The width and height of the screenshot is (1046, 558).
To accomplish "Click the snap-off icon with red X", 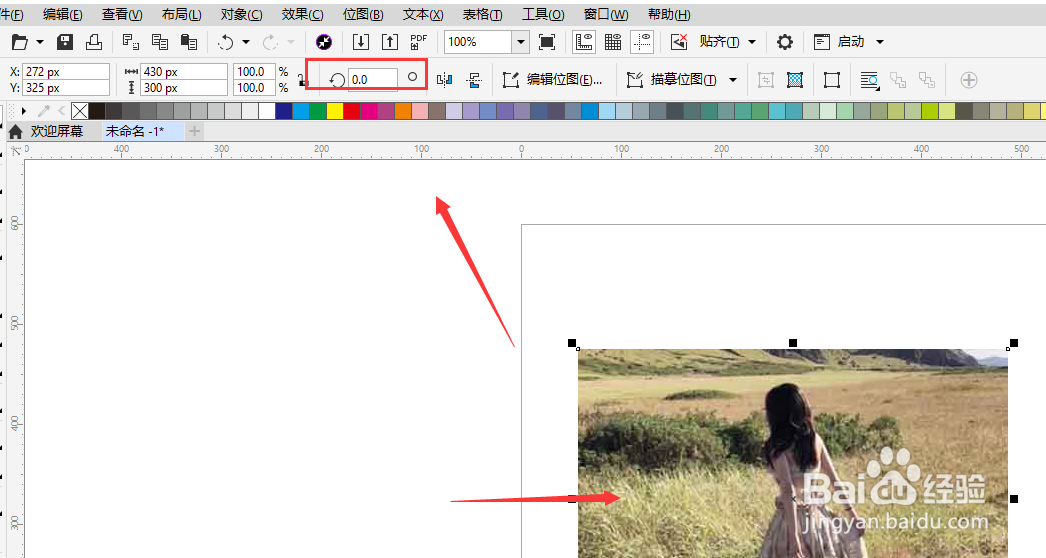I will pyautogui.click(x=679, y=42).
